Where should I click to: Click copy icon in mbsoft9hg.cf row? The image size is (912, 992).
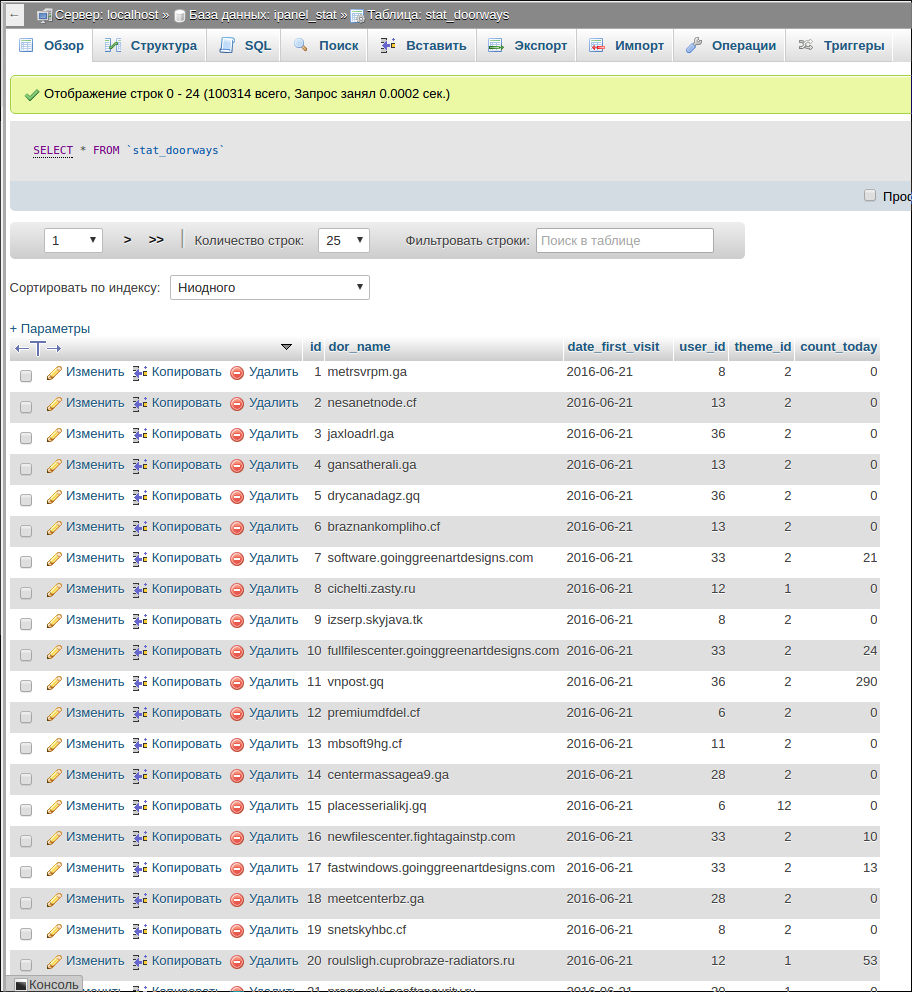[x=140, y=745]
